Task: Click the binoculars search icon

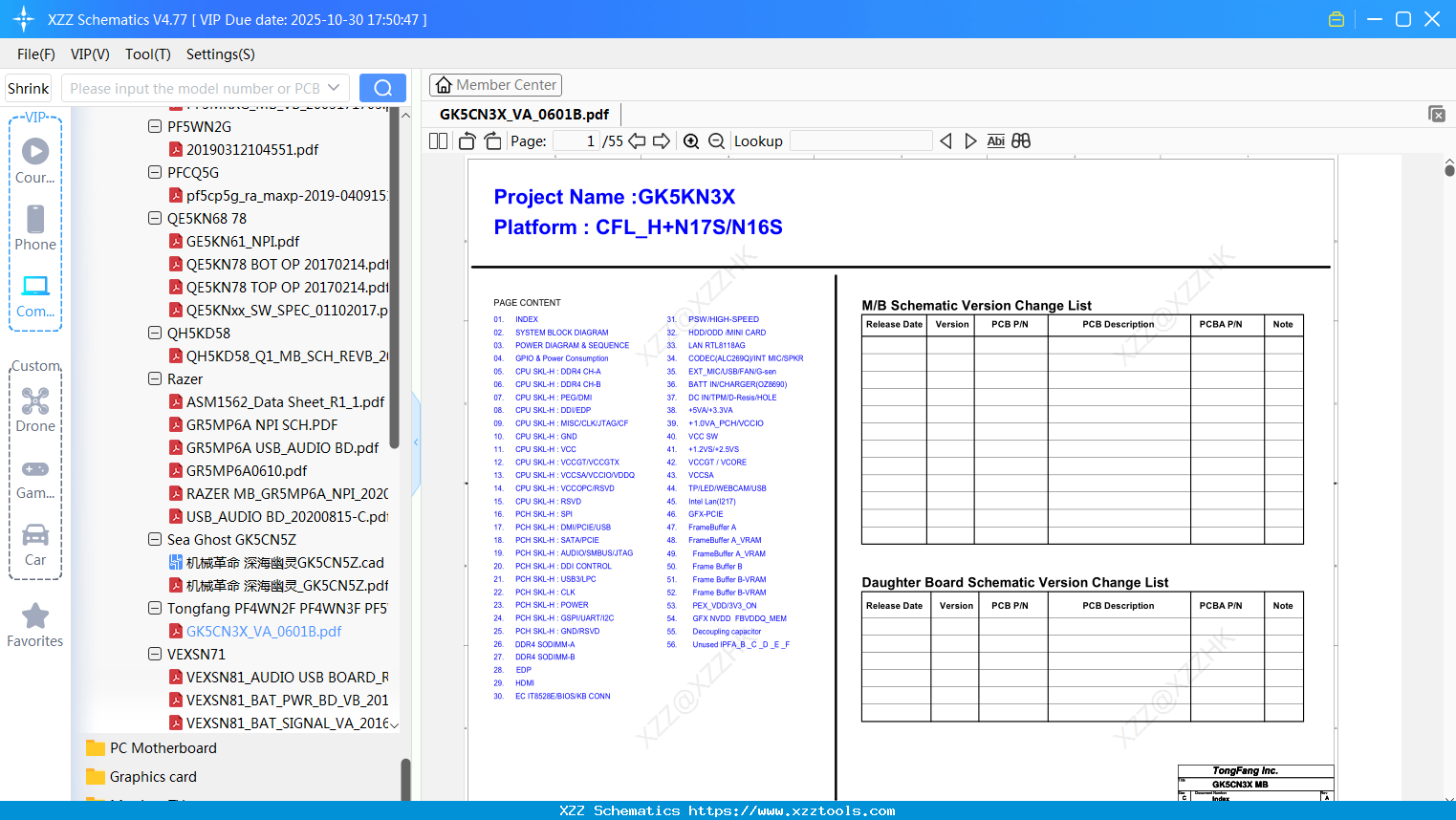Action: tap(1021, 141)
